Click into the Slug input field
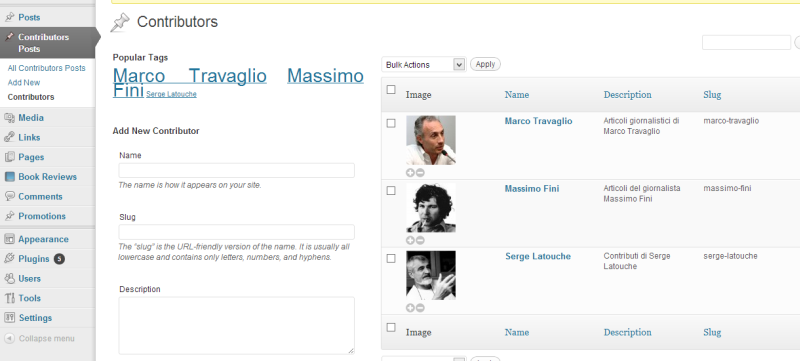This screenshot has height=361, width=800. [x=237, y=232]
